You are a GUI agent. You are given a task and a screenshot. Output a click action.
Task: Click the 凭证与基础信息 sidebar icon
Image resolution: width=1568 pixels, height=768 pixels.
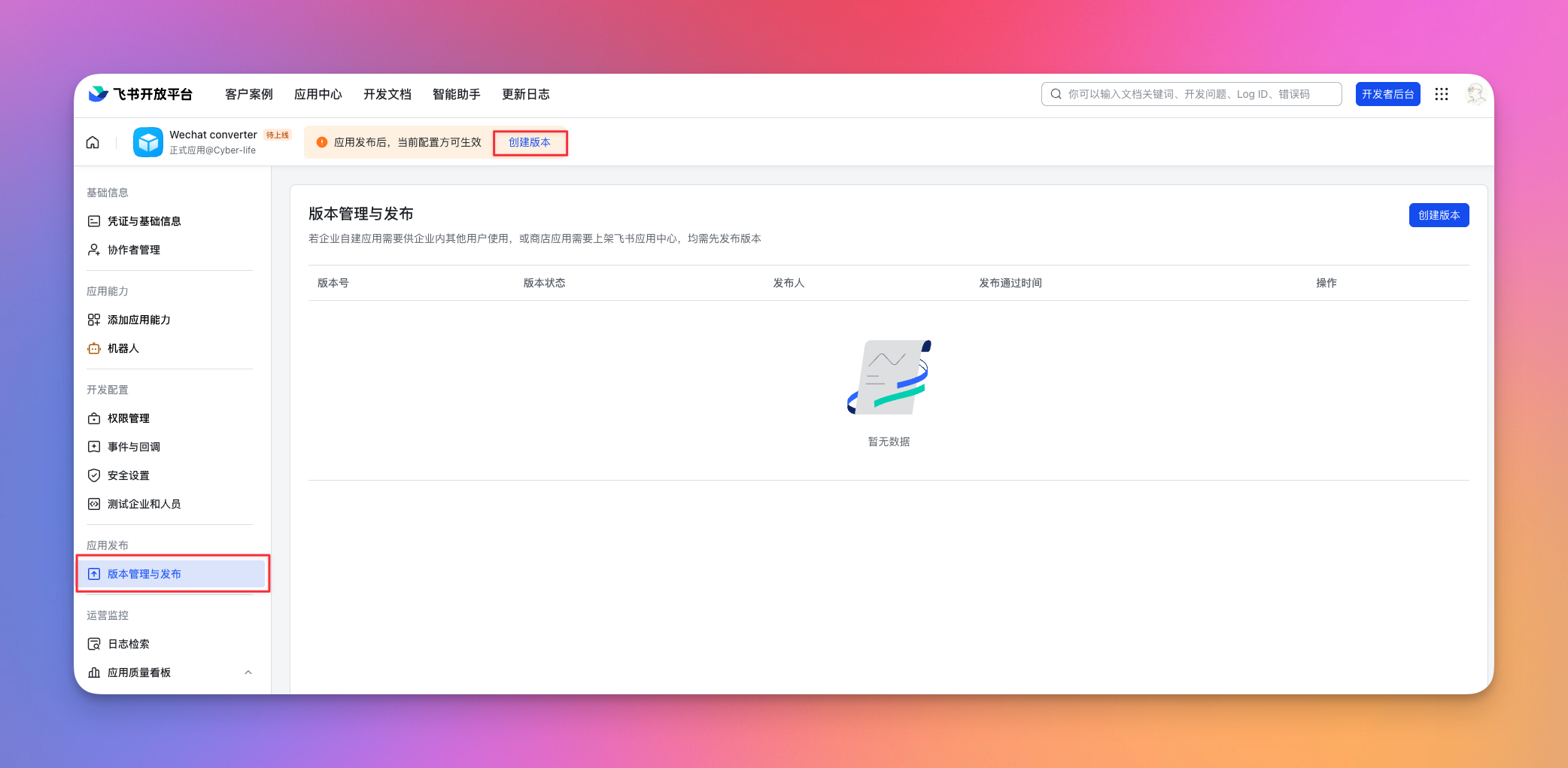94,221
